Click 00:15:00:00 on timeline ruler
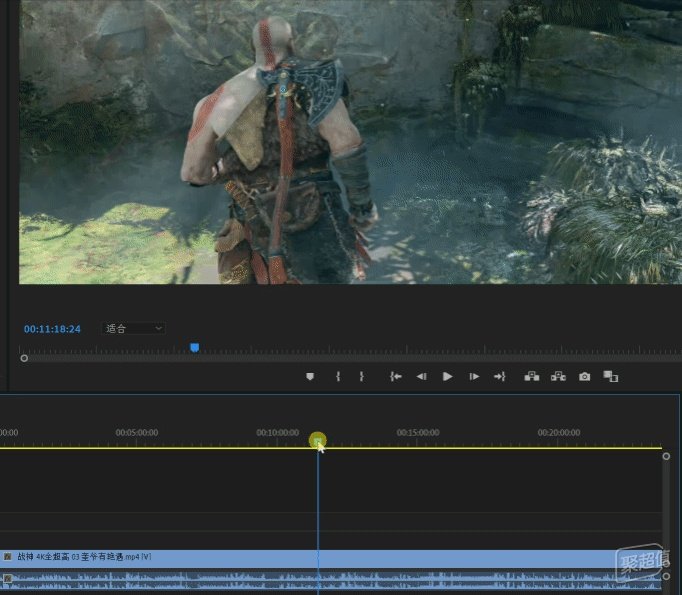This screenshot has height=595, width=682. [418, 433]
